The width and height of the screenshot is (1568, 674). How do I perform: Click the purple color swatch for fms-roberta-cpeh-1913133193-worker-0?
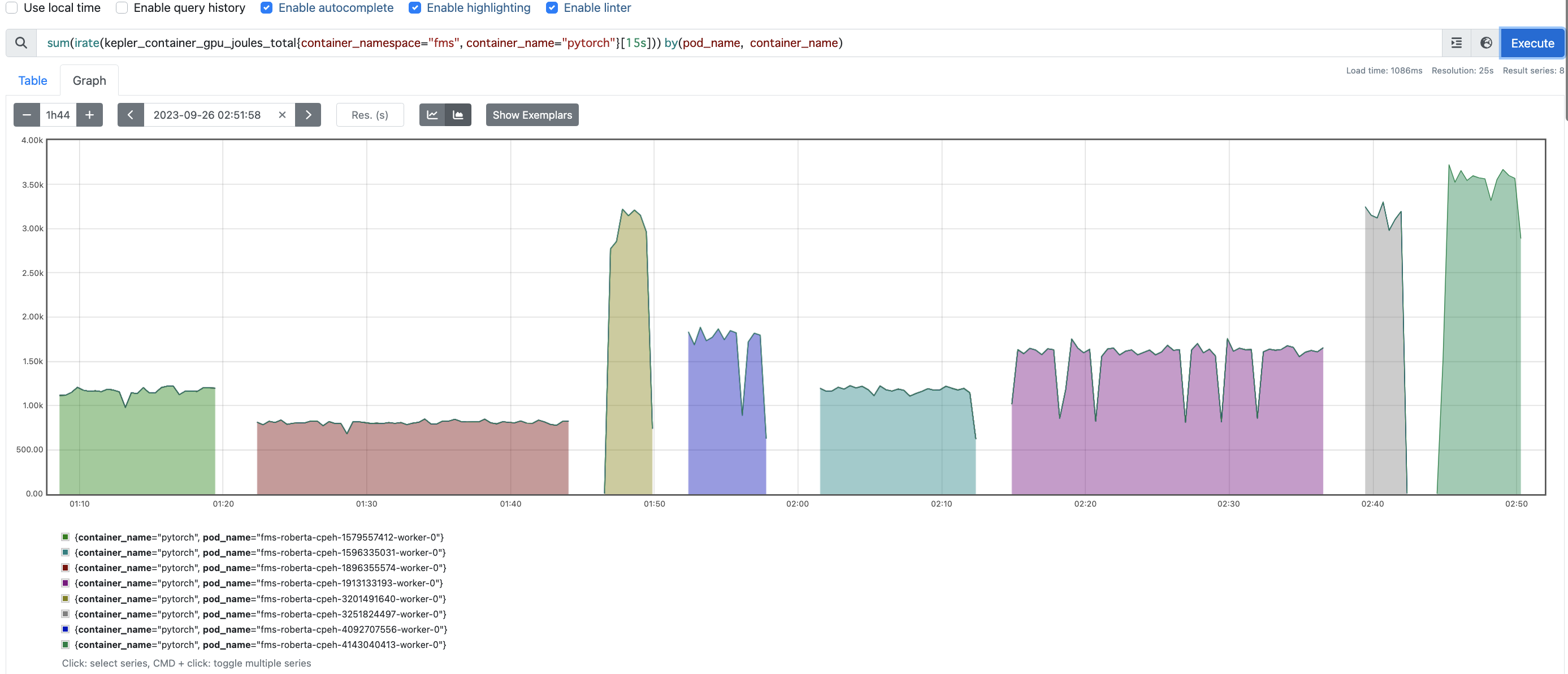coord(64,582)
